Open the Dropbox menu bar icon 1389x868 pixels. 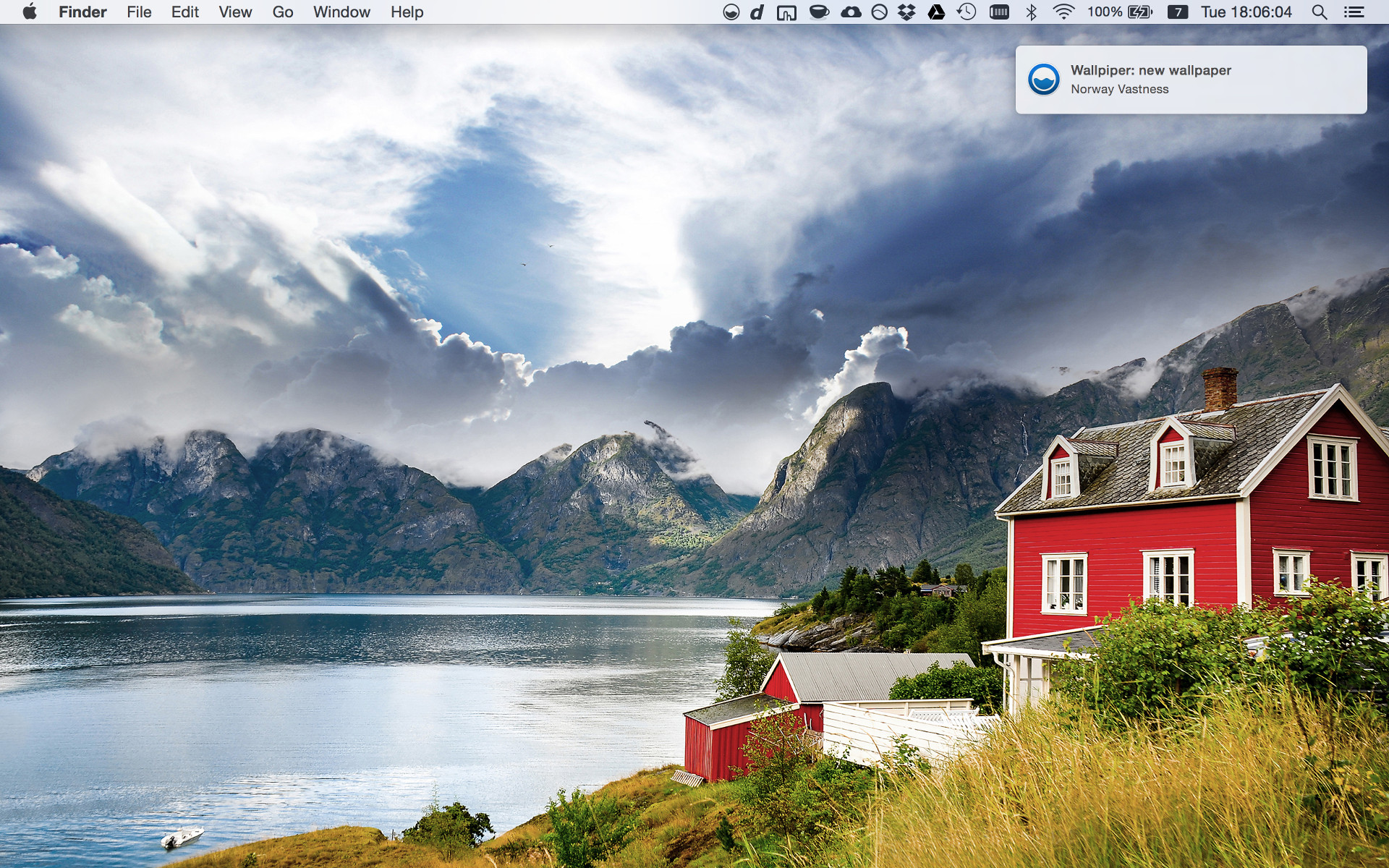point(906,12)
